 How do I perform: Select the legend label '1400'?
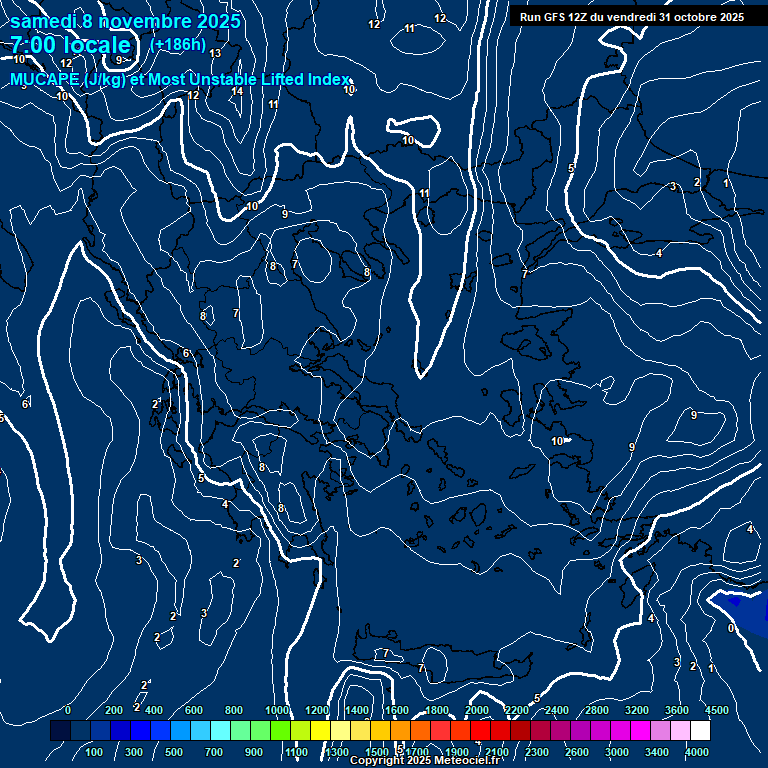point(357,710)
